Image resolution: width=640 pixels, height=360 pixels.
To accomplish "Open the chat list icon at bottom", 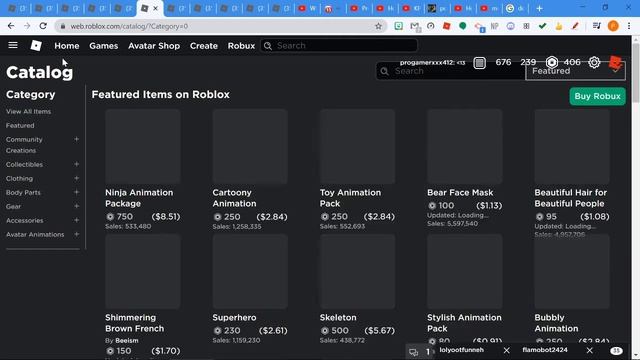I will click(413, 352).
